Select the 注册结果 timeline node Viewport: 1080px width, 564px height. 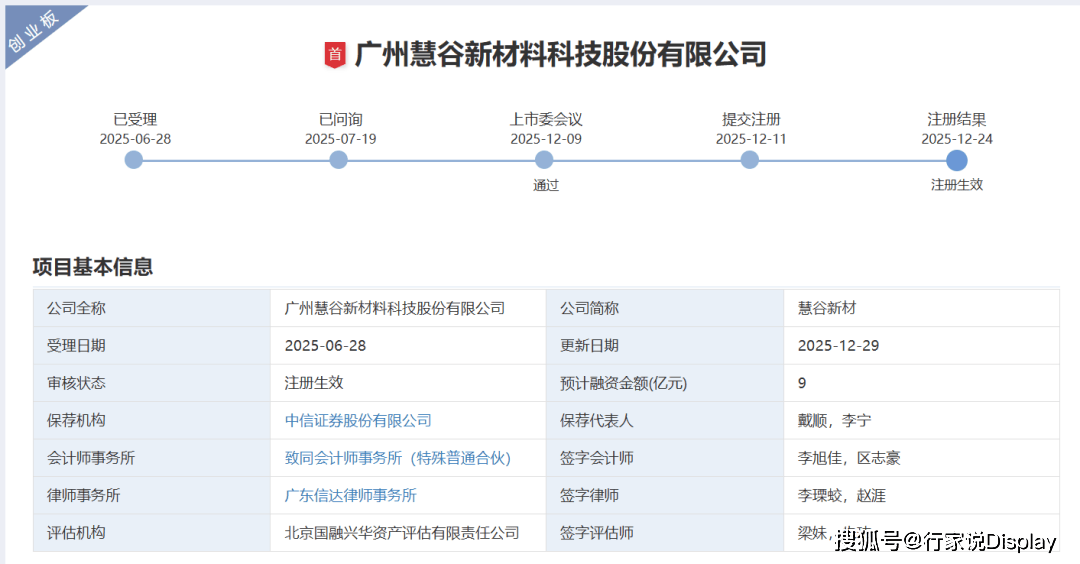pyautogui.click(x=956, y=160)
